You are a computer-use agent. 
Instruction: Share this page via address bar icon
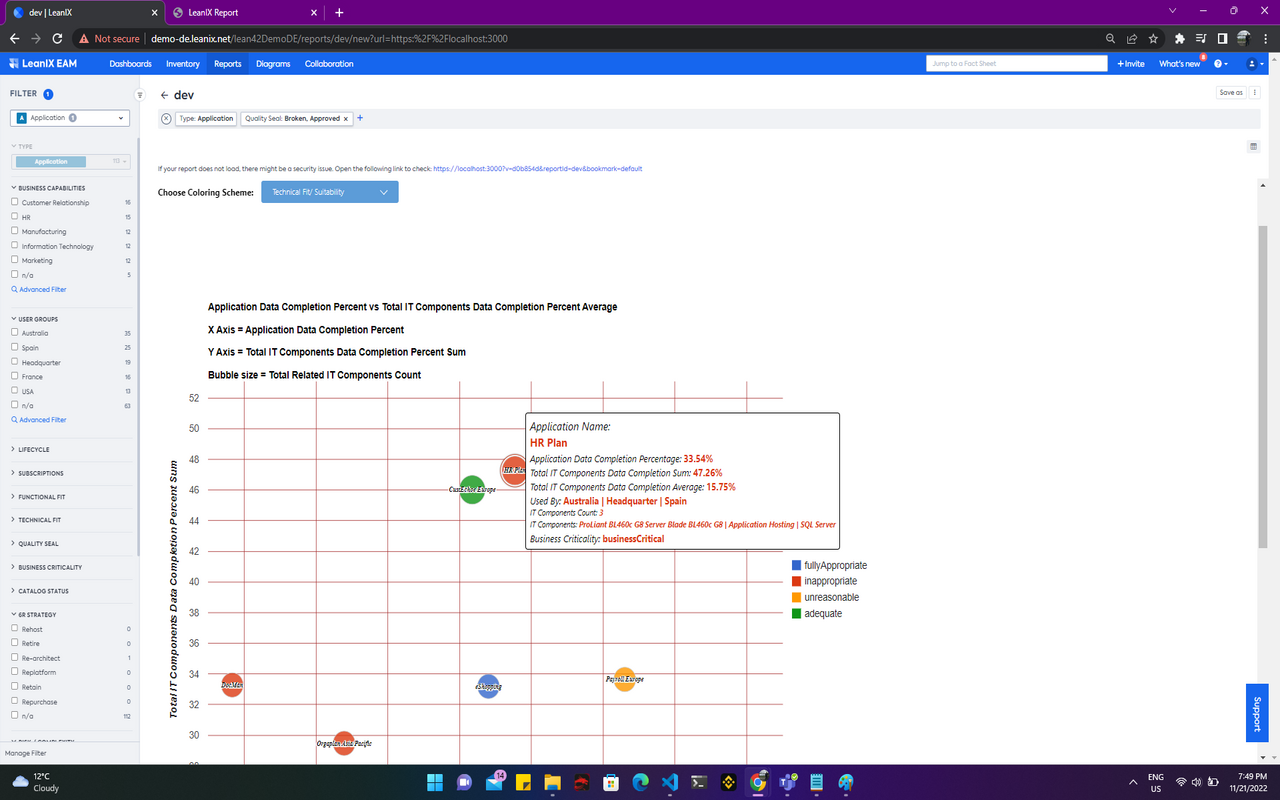coord(1132,38)
